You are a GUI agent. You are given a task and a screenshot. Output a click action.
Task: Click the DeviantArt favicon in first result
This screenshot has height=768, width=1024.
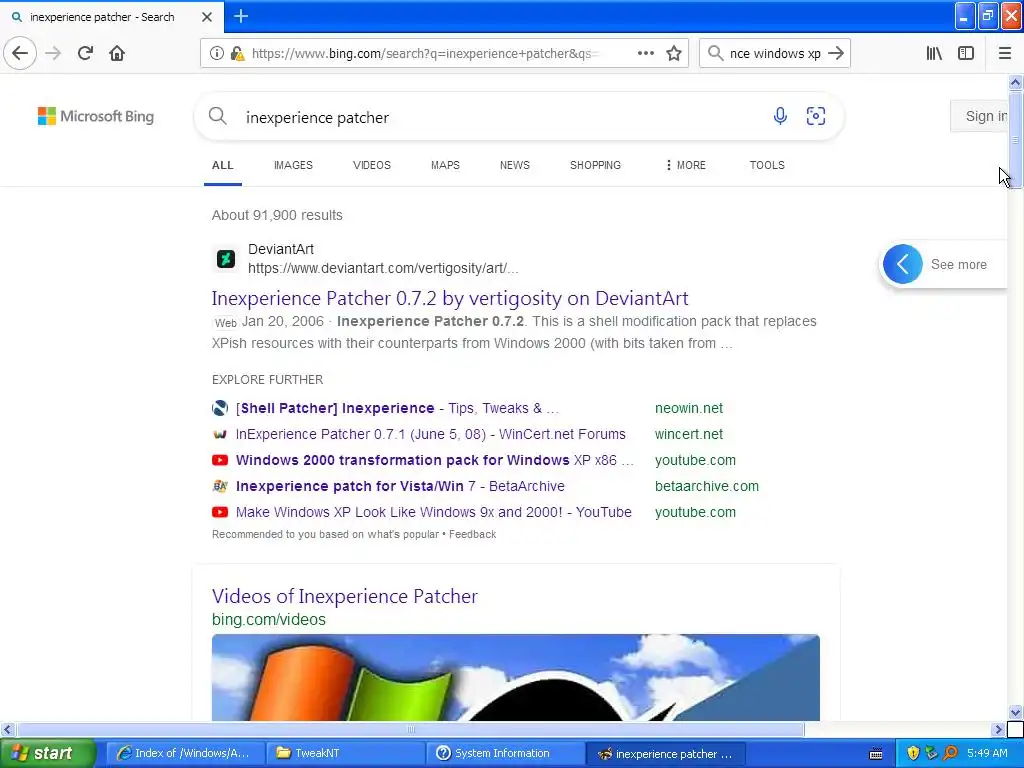pos(226,259)
